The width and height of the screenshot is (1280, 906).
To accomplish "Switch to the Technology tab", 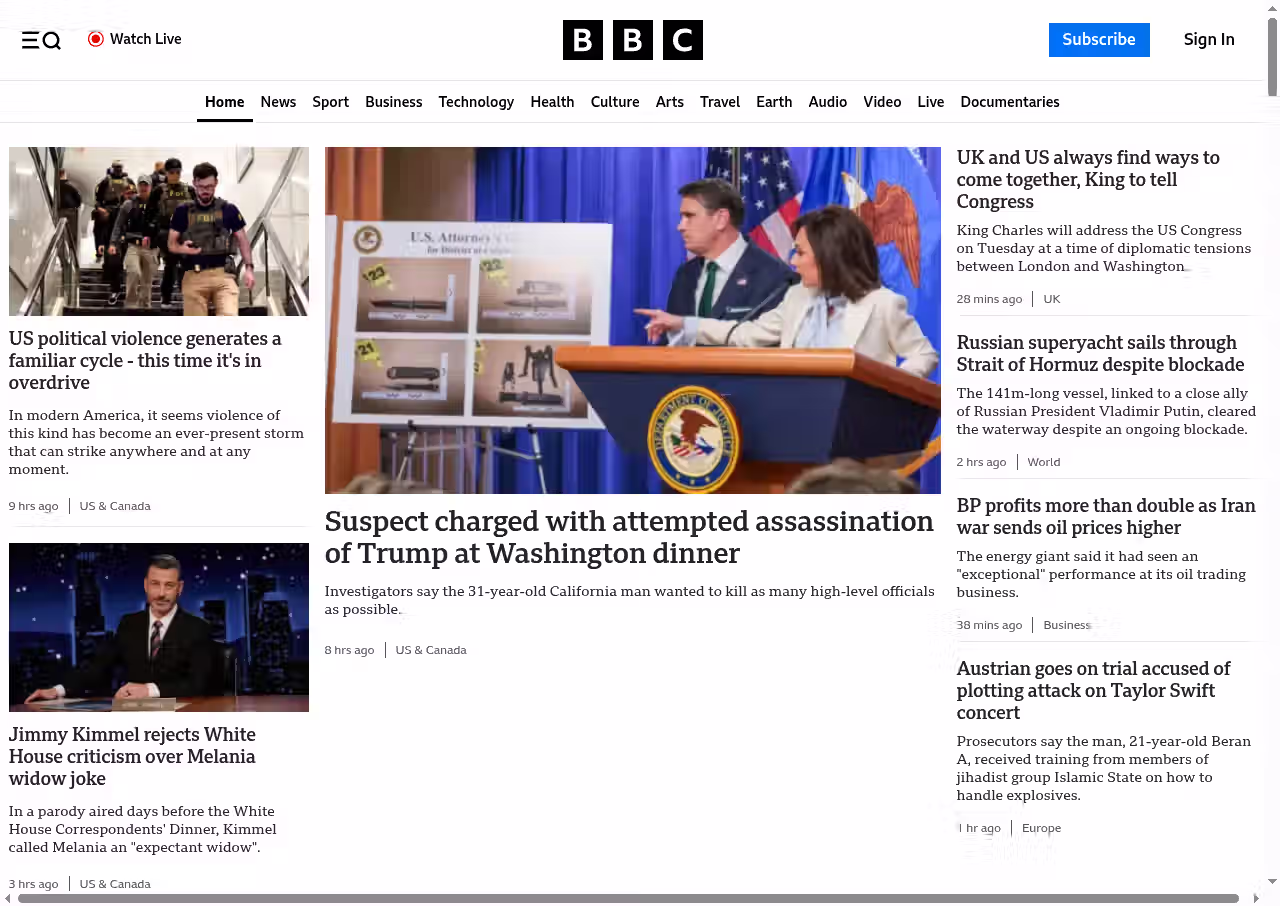I will coord(476,102).
